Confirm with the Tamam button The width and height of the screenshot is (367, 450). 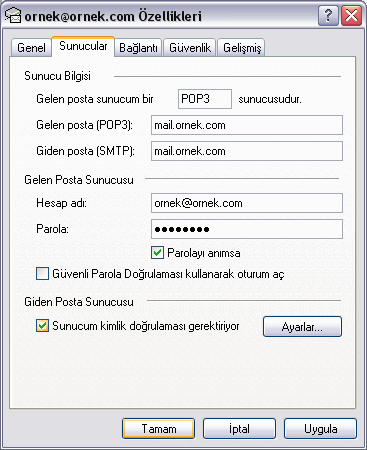pos(159,429)
